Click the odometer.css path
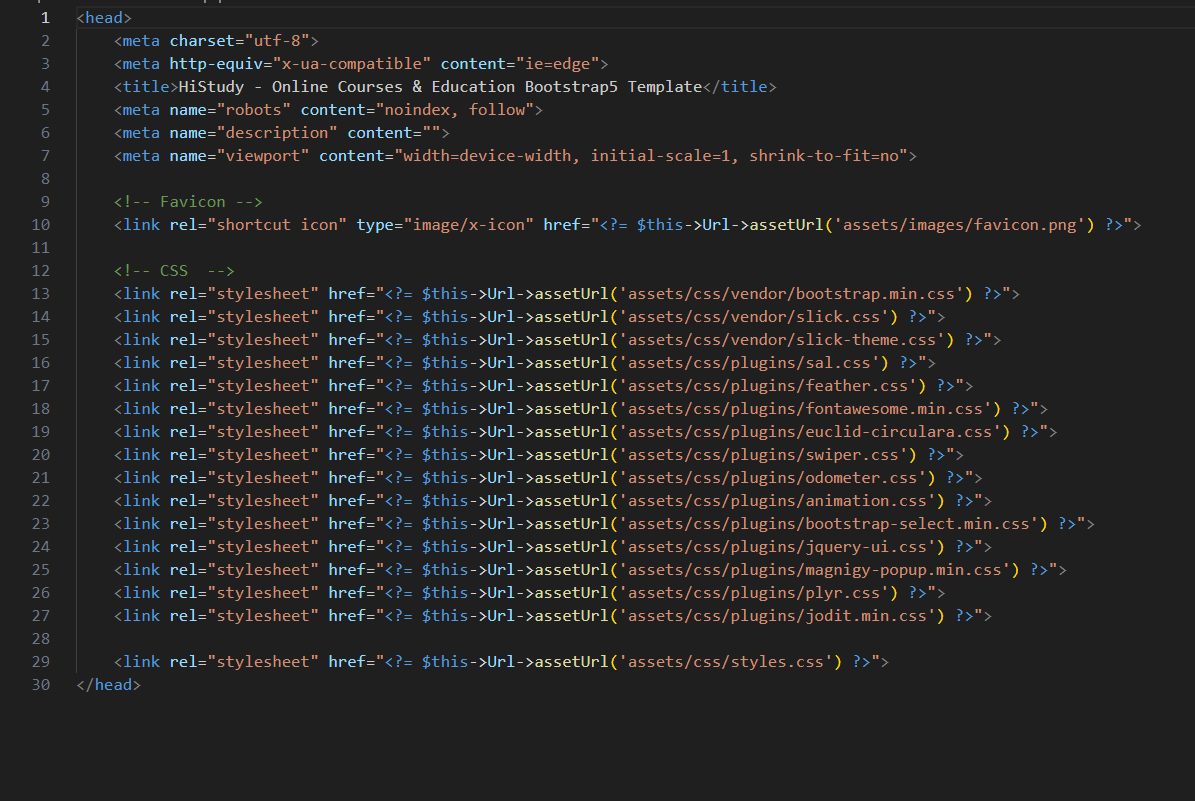This screenshot has width=1195, height=801. click(x=773, y=477)
